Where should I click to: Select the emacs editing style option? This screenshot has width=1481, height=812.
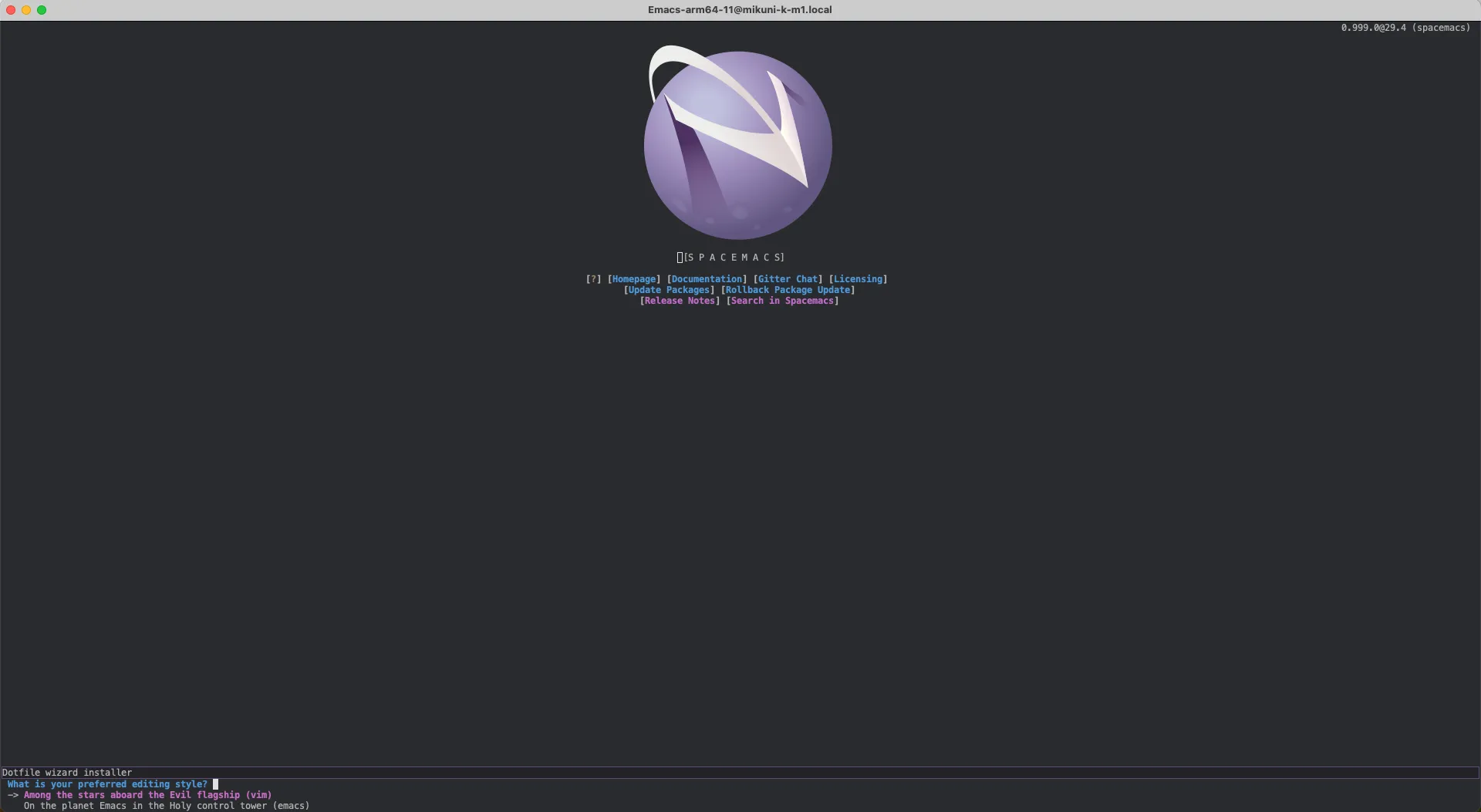166,805
